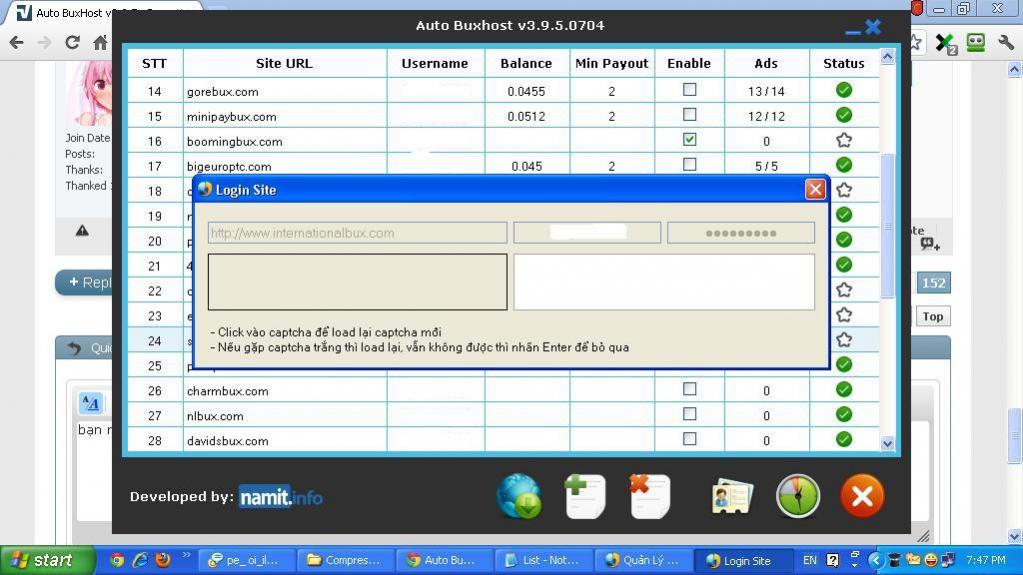Click the star status icon for boomingbux.com
The image size is (1023, 575).
point(844,140)
